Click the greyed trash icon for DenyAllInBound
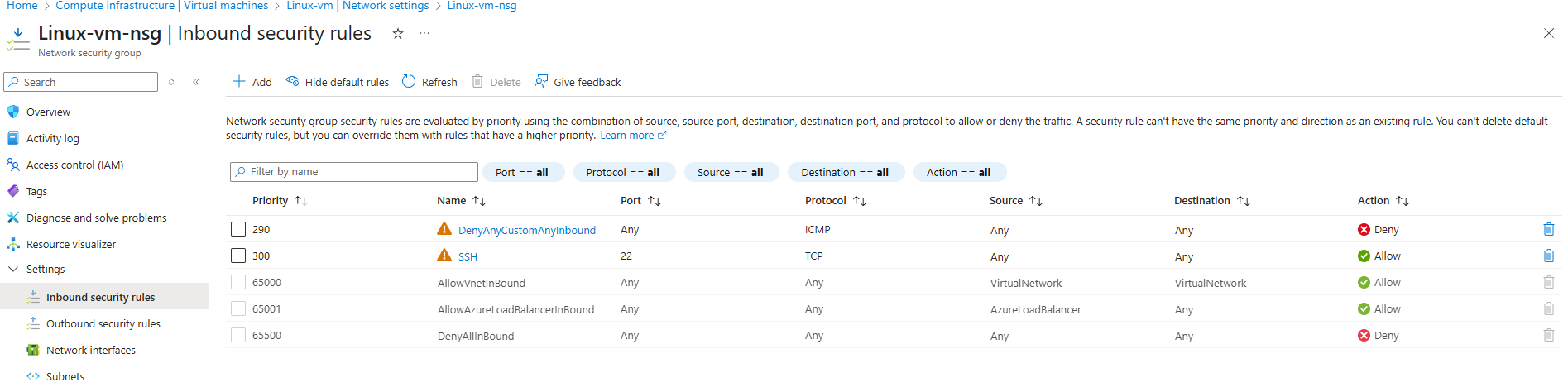This screenshot has height=392, width=1568. point(1549,335)
